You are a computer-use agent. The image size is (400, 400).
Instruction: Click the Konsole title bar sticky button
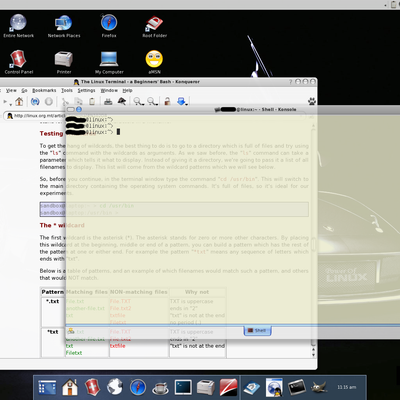(79, 109)
